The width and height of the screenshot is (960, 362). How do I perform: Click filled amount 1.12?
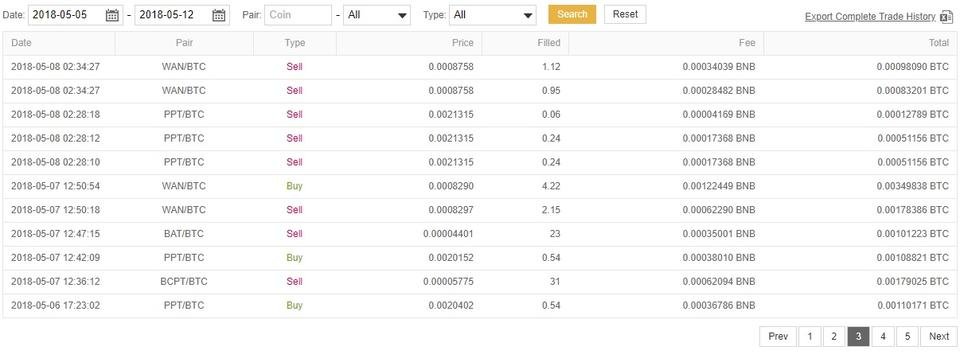[551, 67]
